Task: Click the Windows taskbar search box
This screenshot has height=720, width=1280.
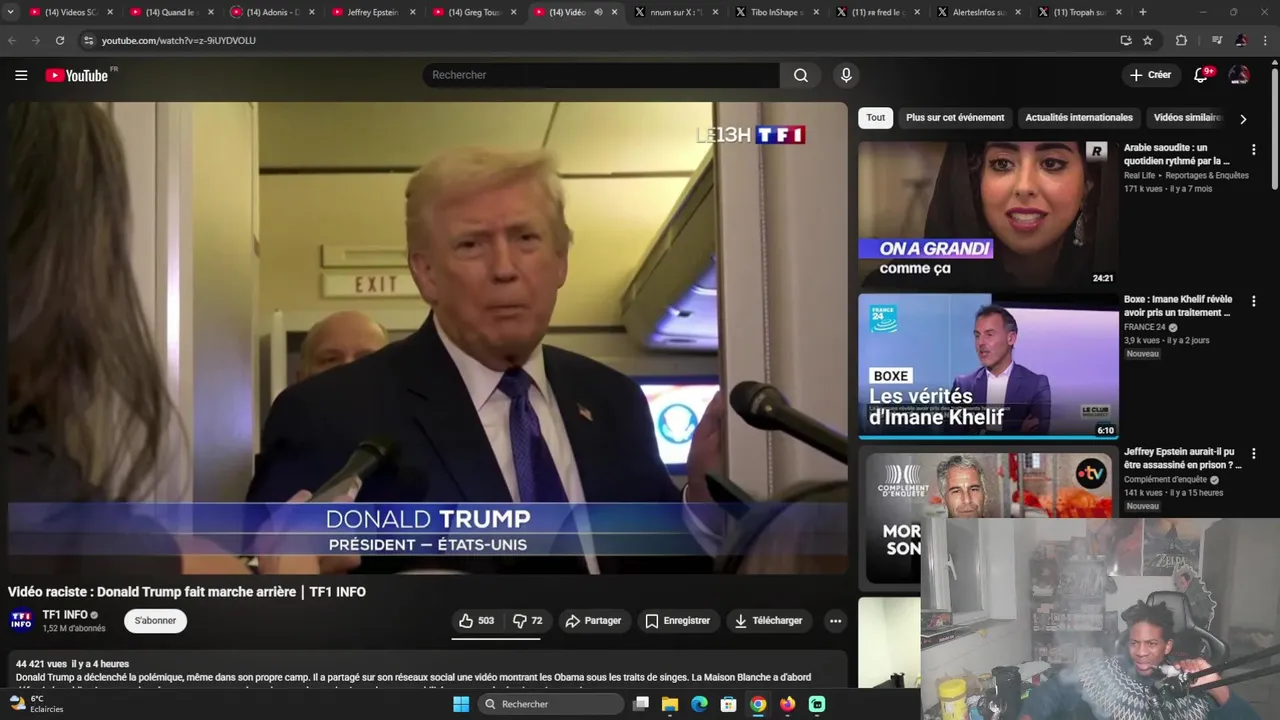Action: click(550, 704)
